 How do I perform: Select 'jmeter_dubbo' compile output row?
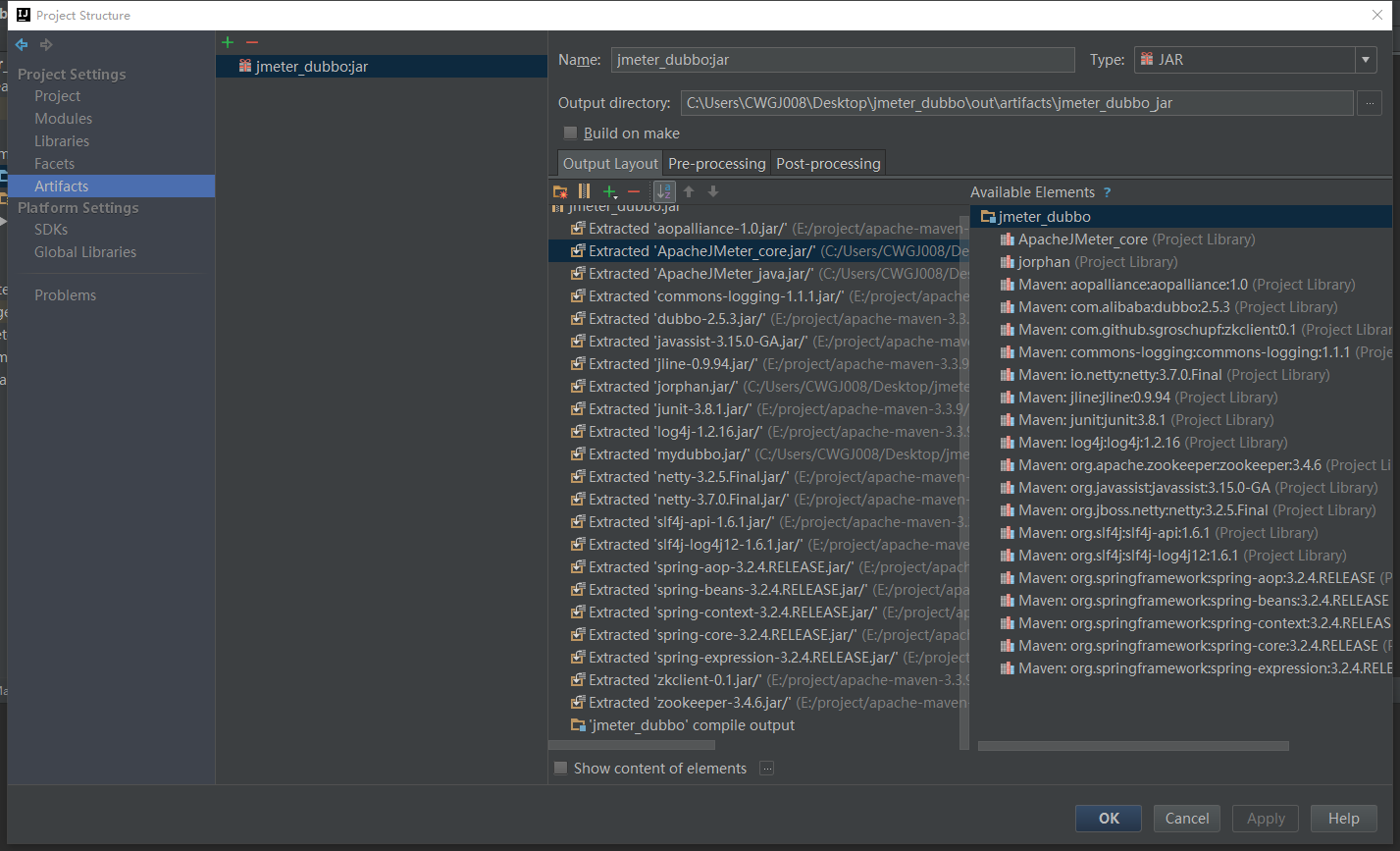pyautogui.click(x=758, y=725)
